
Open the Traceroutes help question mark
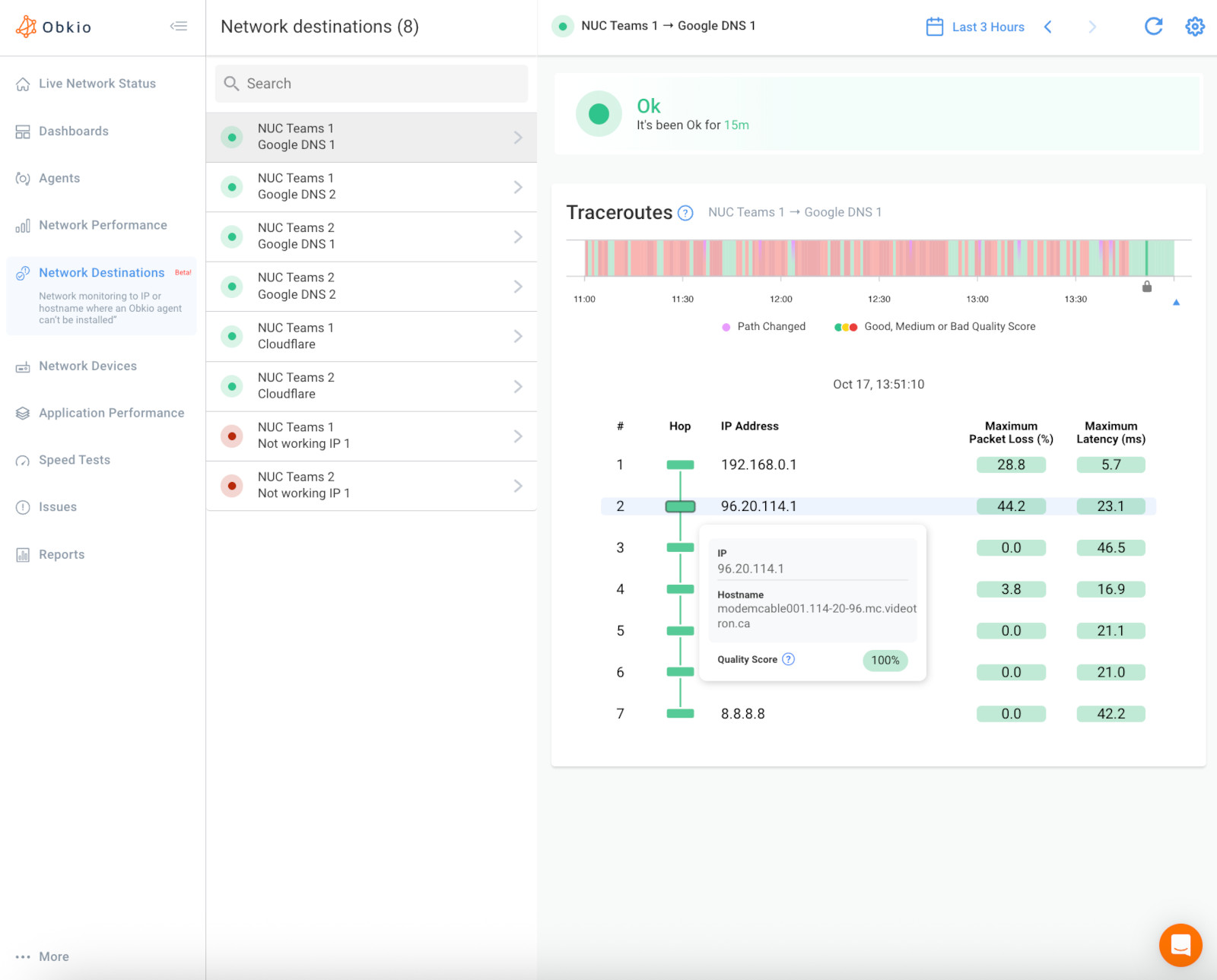[x=685, y=213]
